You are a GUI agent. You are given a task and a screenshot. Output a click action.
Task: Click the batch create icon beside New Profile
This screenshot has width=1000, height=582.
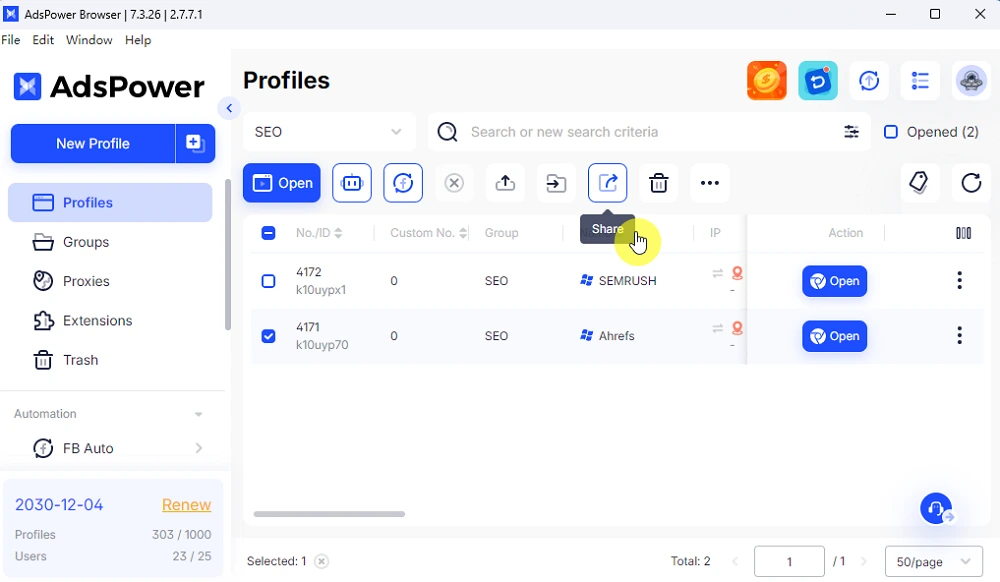tap(195, 143)
